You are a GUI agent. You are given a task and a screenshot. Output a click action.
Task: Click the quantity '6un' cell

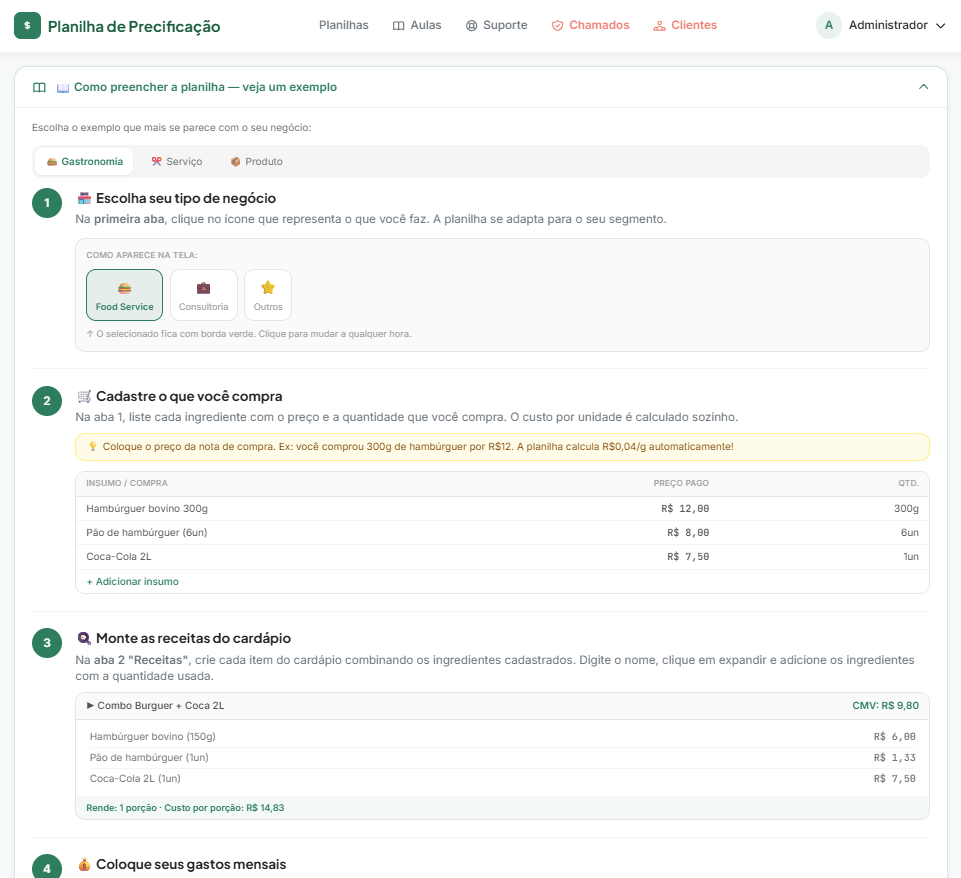(910, 532)
